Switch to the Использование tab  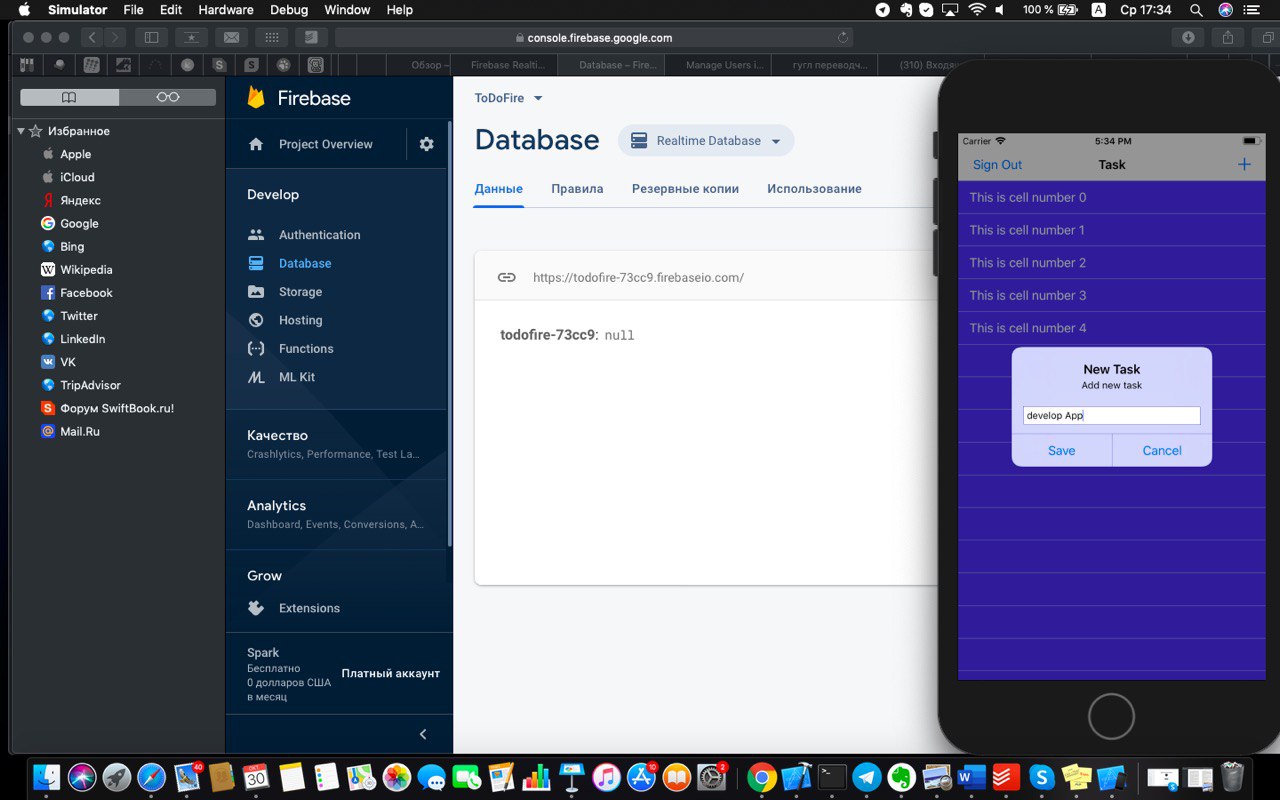pos(814,189)
